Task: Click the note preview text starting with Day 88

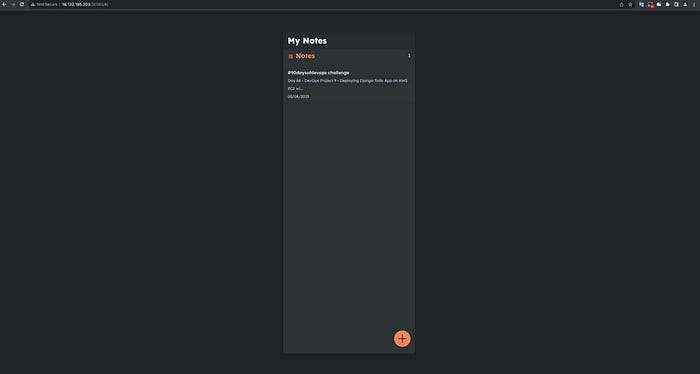Action: pyautogui.click(x=347, y=84)
